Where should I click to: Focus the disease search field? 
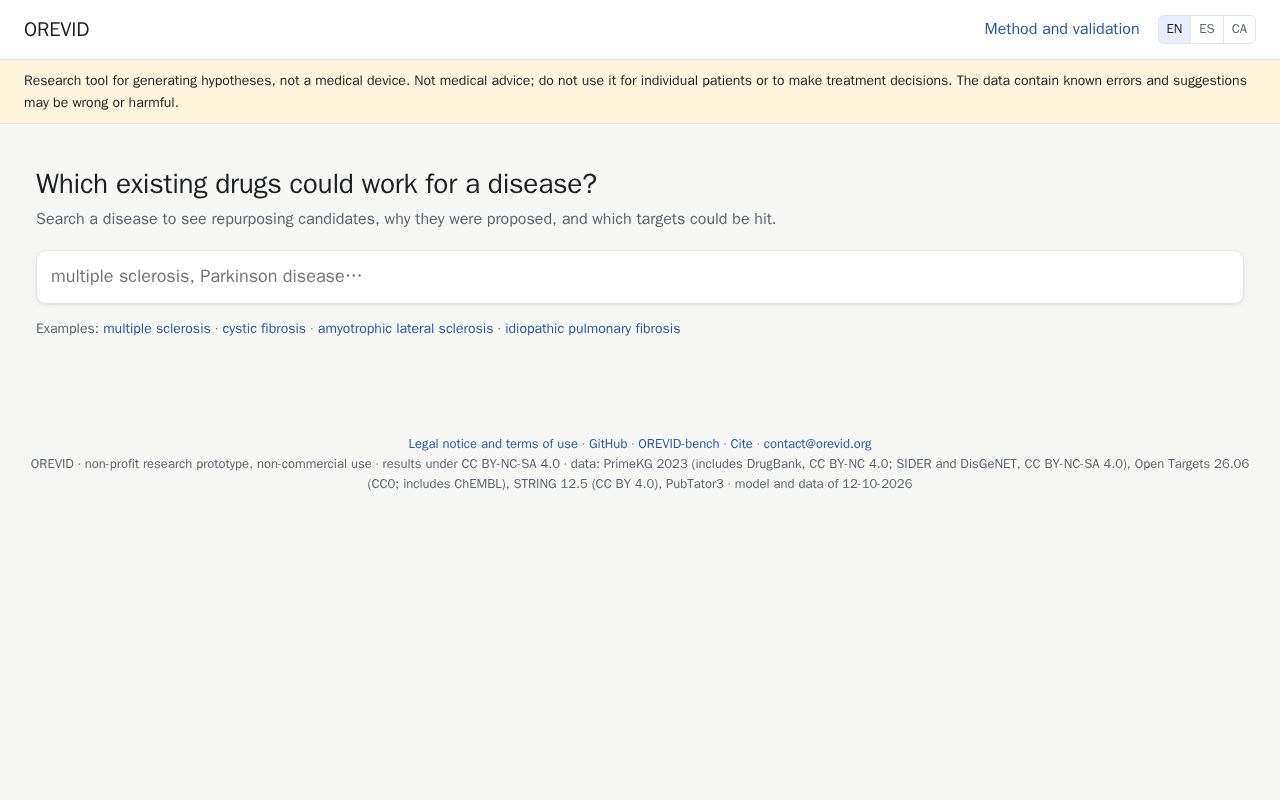(x=640, y=277)
